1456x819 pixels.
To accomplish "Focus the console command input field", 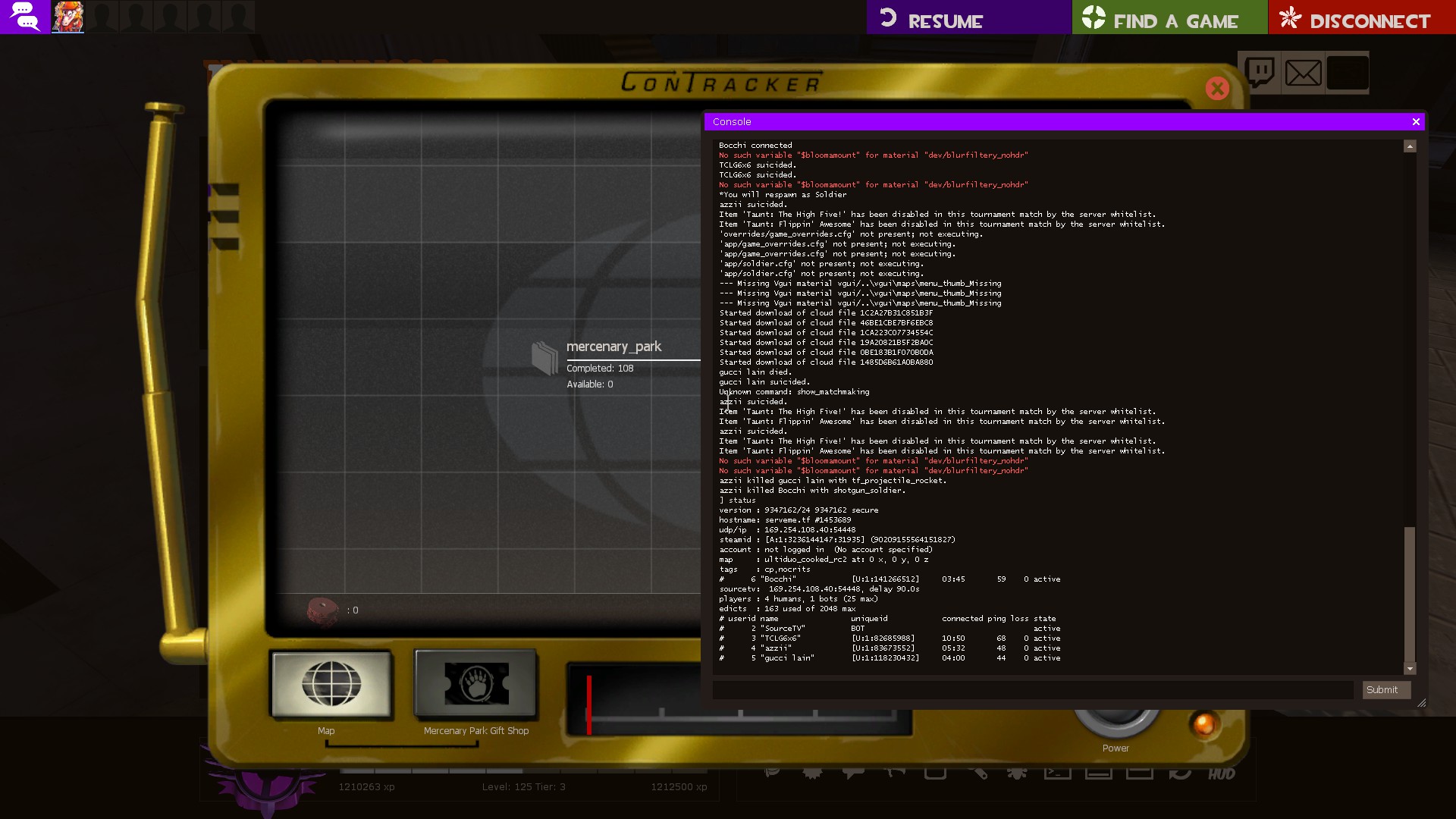I will [1032, 690].
